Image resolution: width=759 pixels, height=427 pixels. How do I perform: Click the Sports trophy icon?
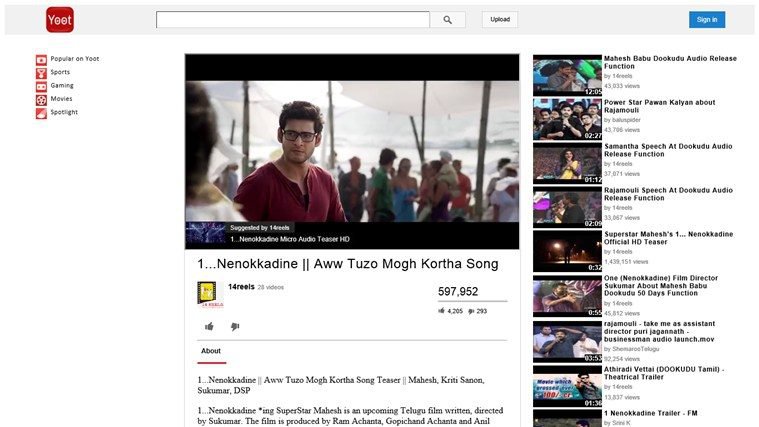point(41,73)
